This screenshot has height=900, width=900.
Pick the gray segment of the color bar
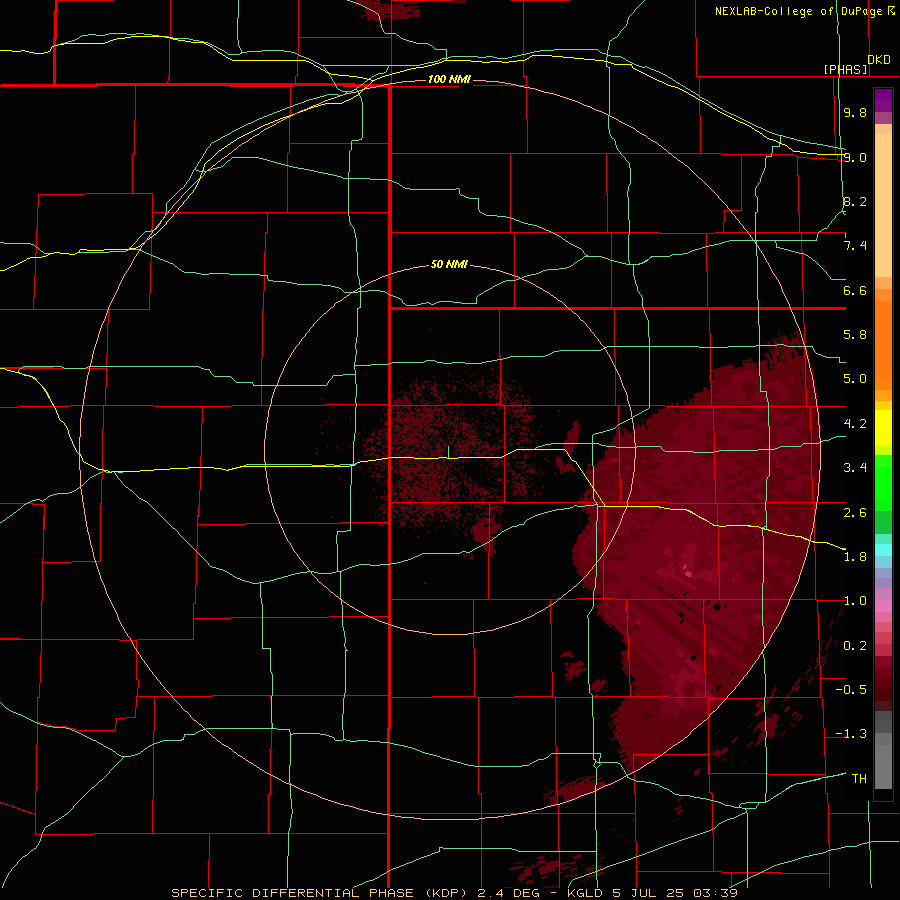tap(883, 752)
